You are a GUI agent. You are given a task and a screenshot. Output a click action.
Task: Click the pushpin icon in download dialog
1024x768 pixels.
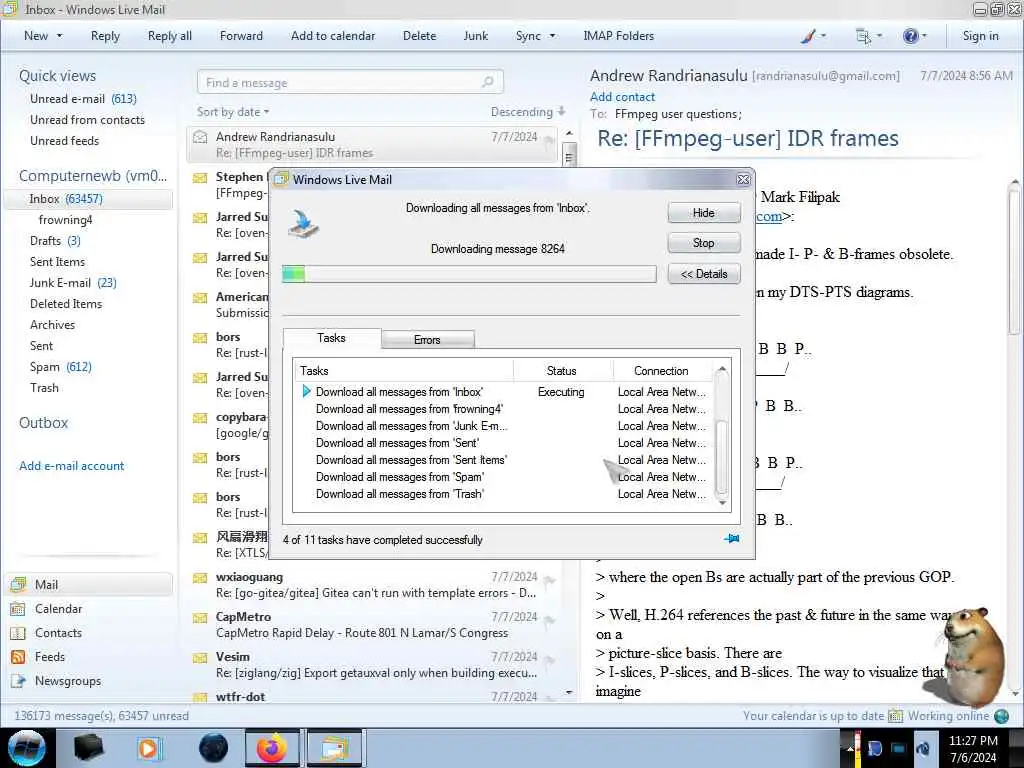click(x=731, y=539)
